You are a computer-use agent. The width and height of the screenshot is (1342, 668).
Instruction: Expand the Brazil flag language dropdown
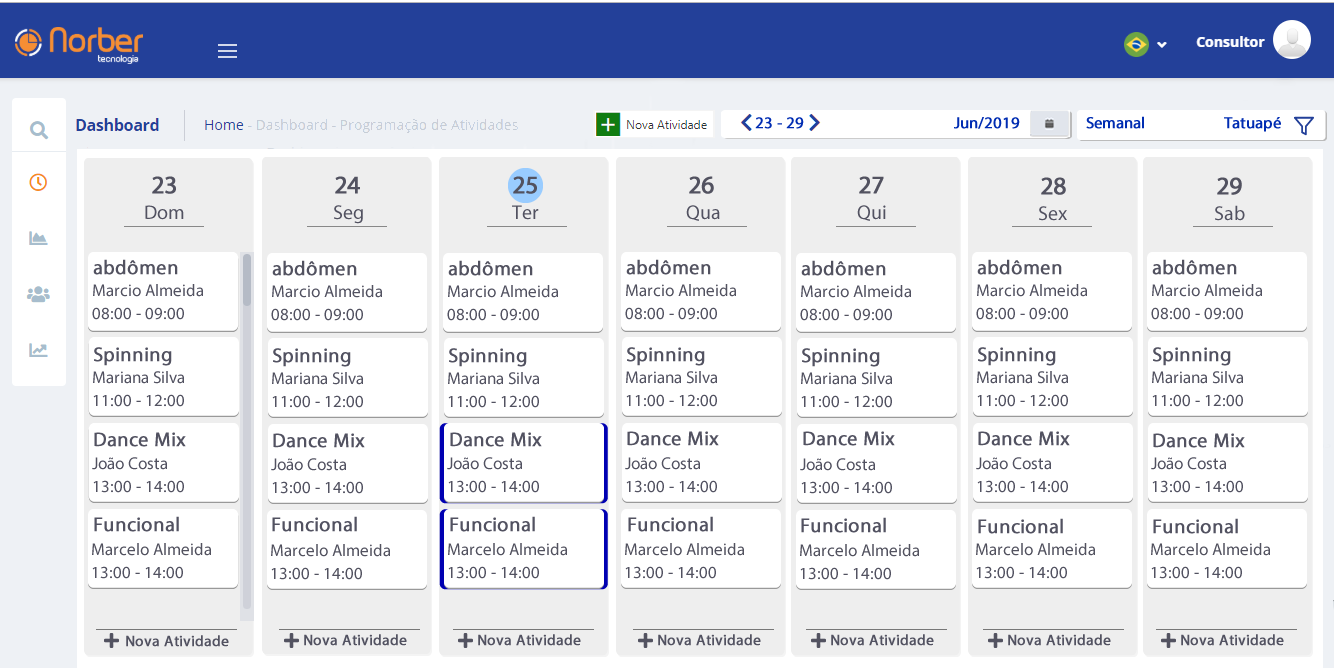pos(1145,44)
